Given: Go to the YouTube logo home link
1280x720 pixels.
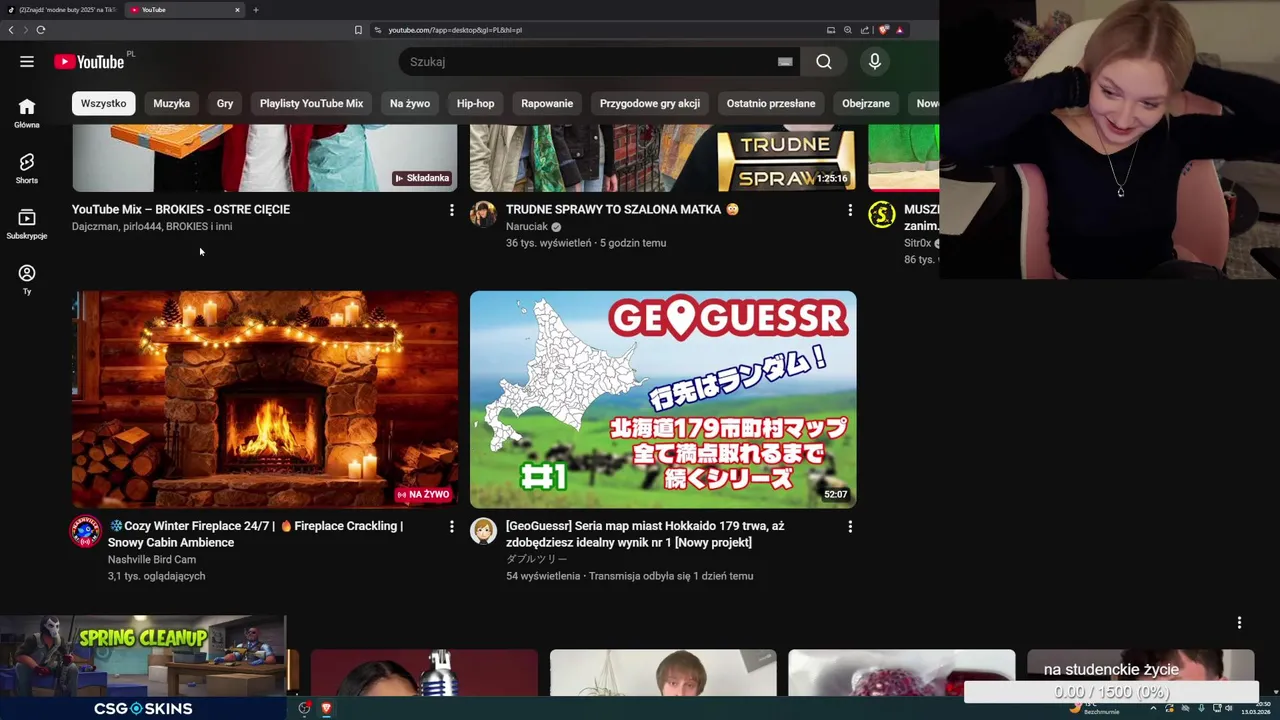Looking at the screenshot, I should [x=89, y=62].
